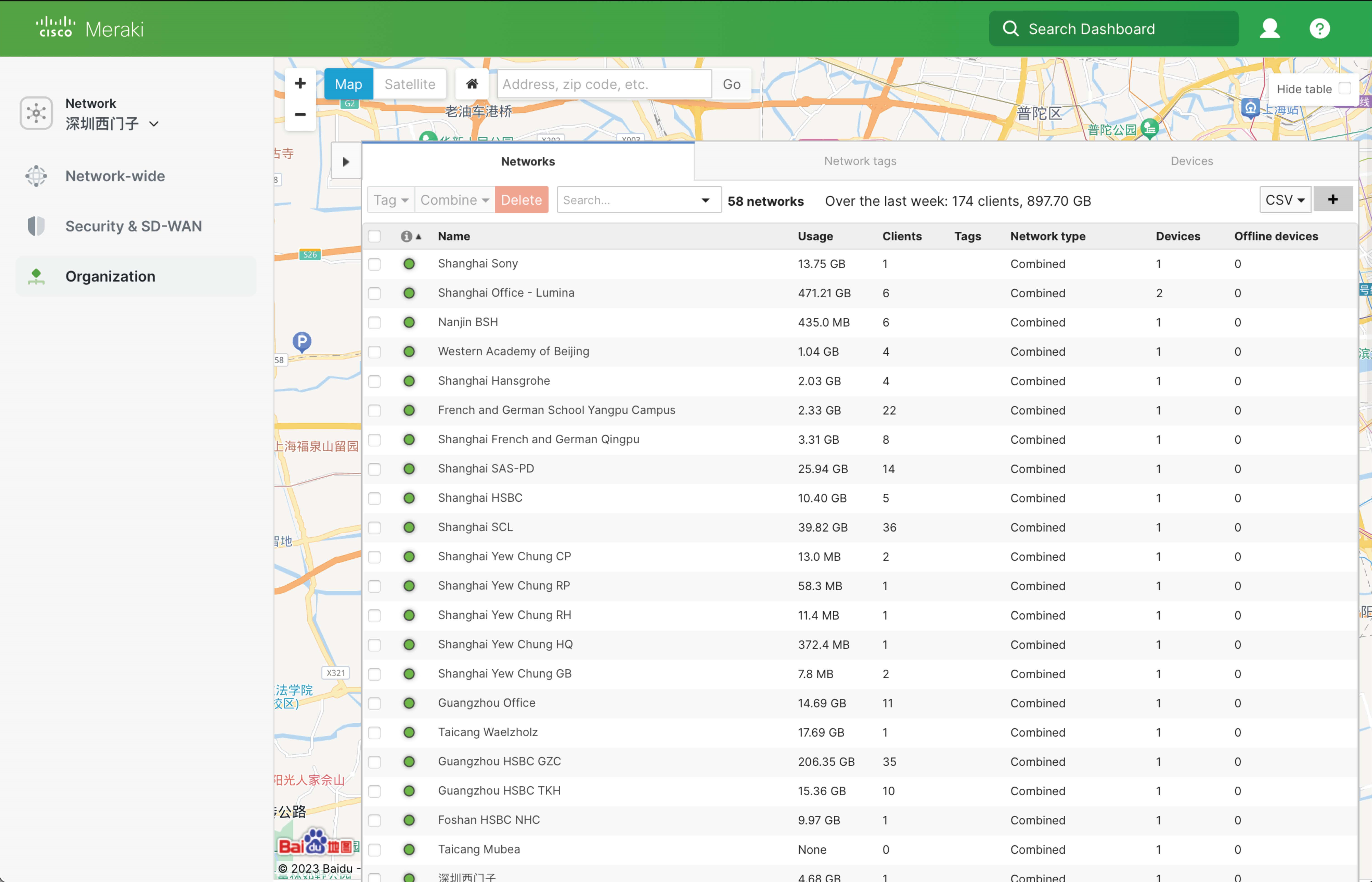
Task: Click Shanghai HSBC green status dot
Action: pyautogui.click(x=409, y=498)
